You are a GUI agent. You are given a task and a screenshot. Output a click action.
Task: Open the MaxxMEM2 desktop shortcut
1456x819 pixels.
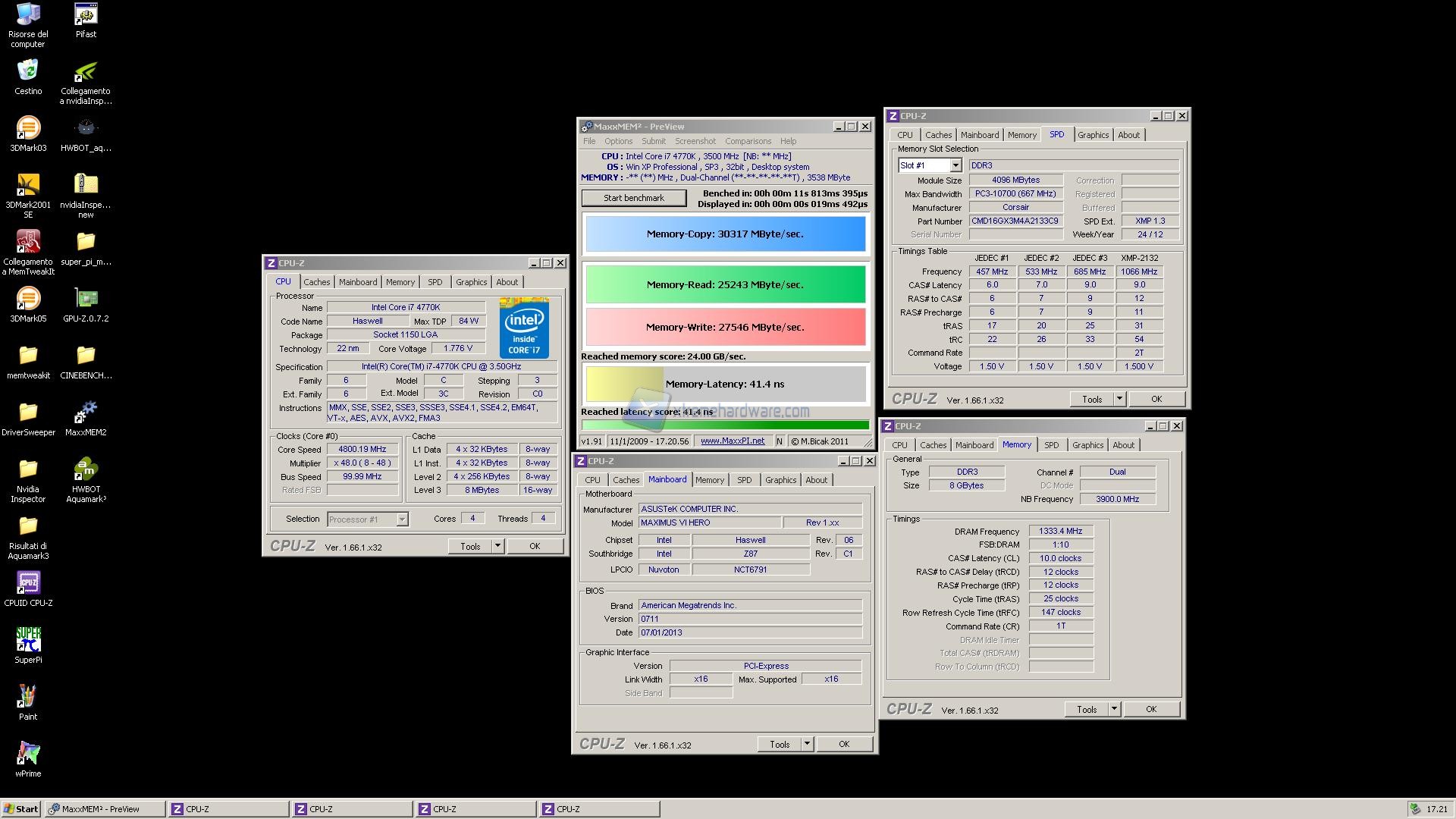point(86,413)
